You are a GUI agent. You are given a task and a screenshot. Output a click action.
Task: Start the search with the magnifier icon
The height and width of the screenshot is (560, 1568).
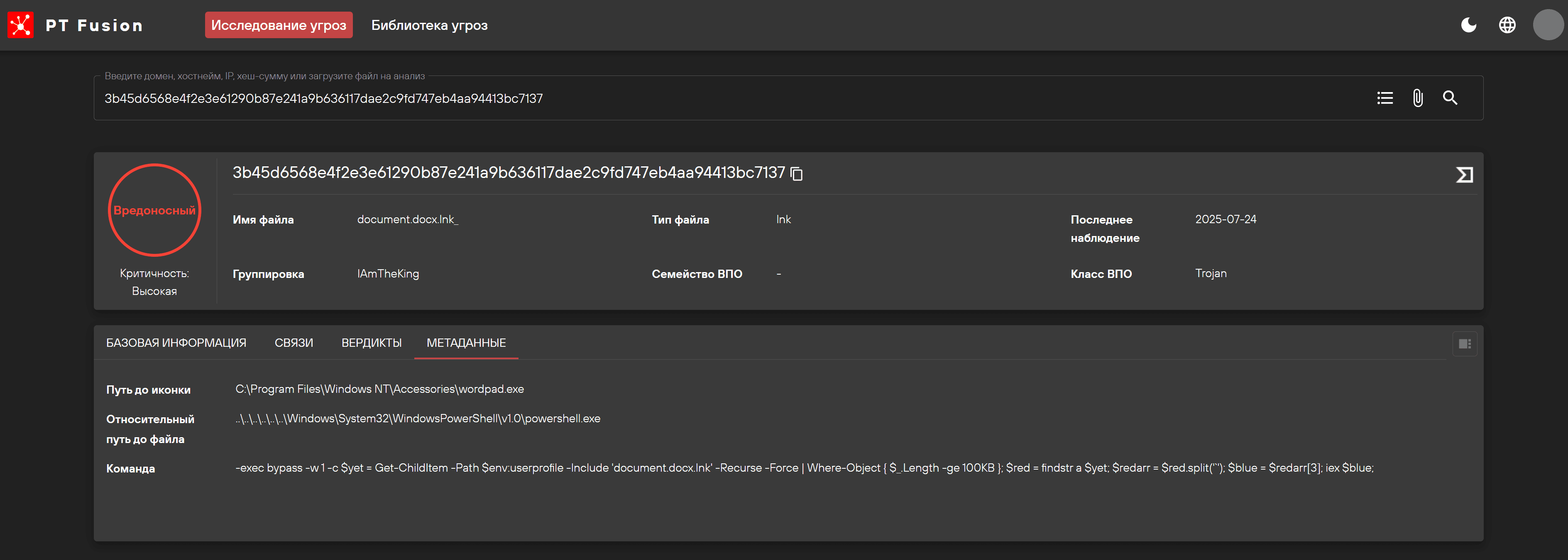click(1451, 98)
